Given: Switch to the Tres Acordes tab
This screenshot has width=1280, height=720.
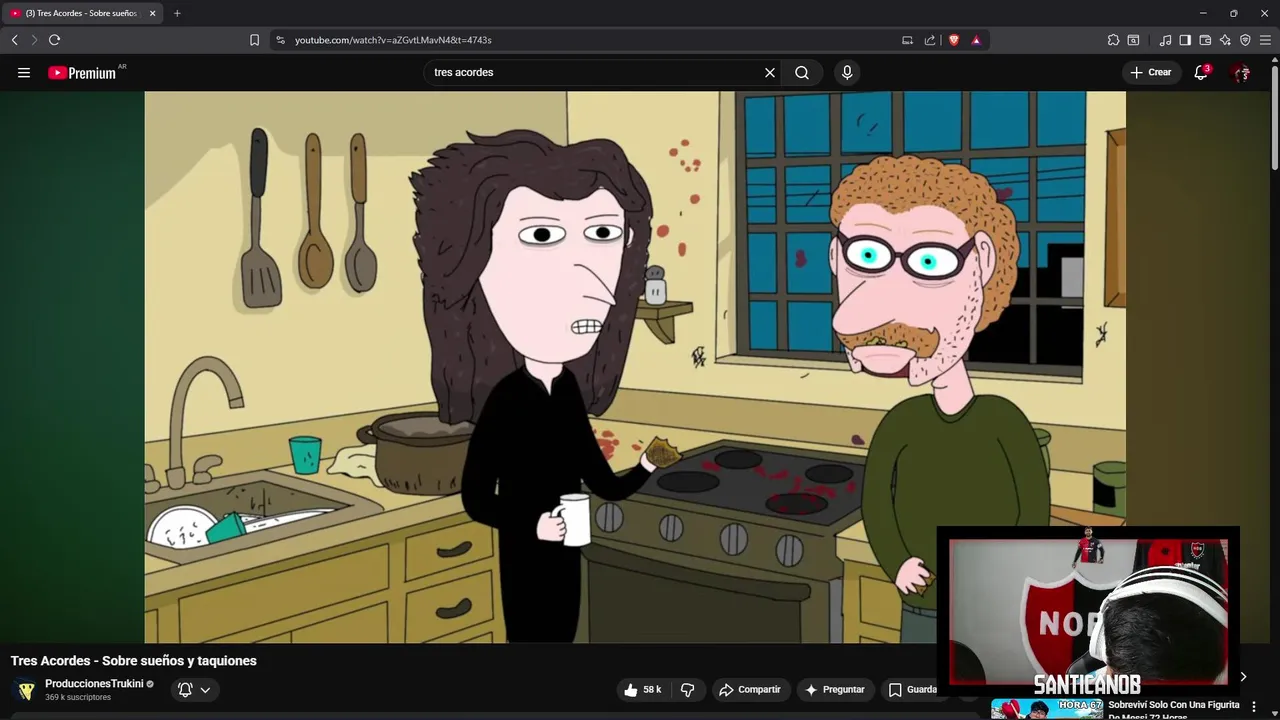Looking at the screenshot, I should [x=83, y=13].
